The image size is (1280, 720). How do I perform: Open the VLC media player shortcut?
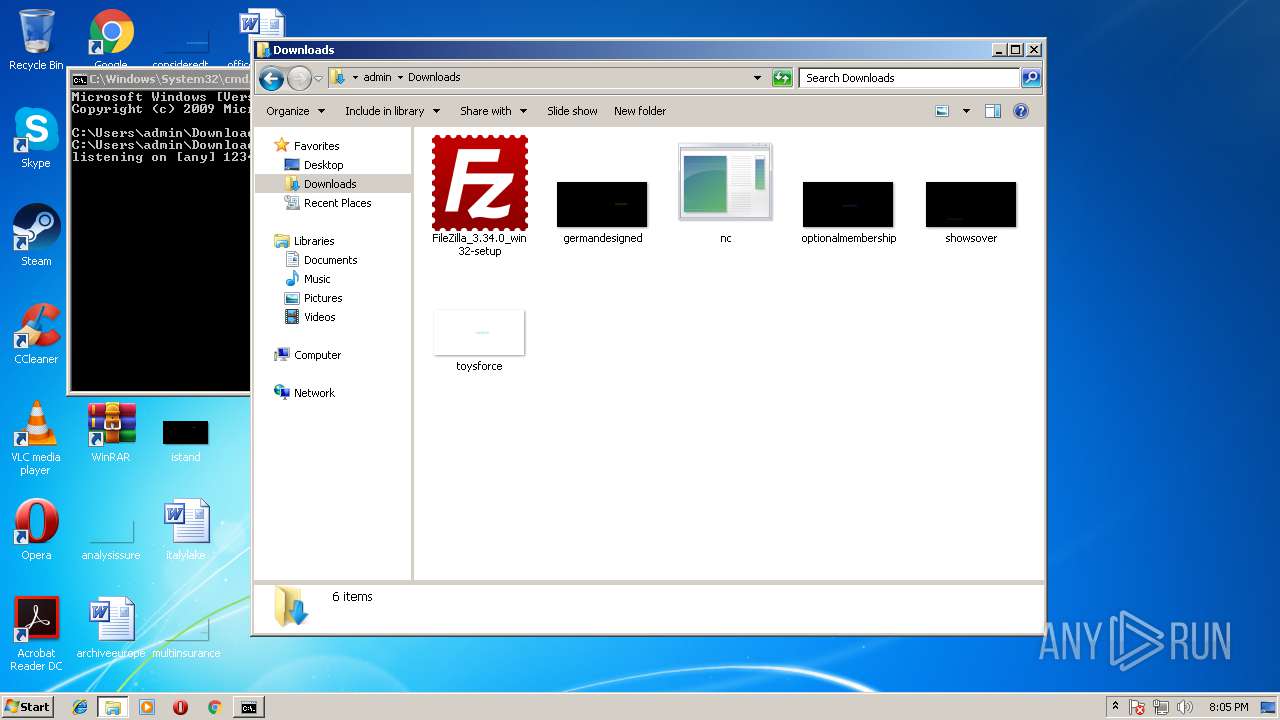[36, 438]
